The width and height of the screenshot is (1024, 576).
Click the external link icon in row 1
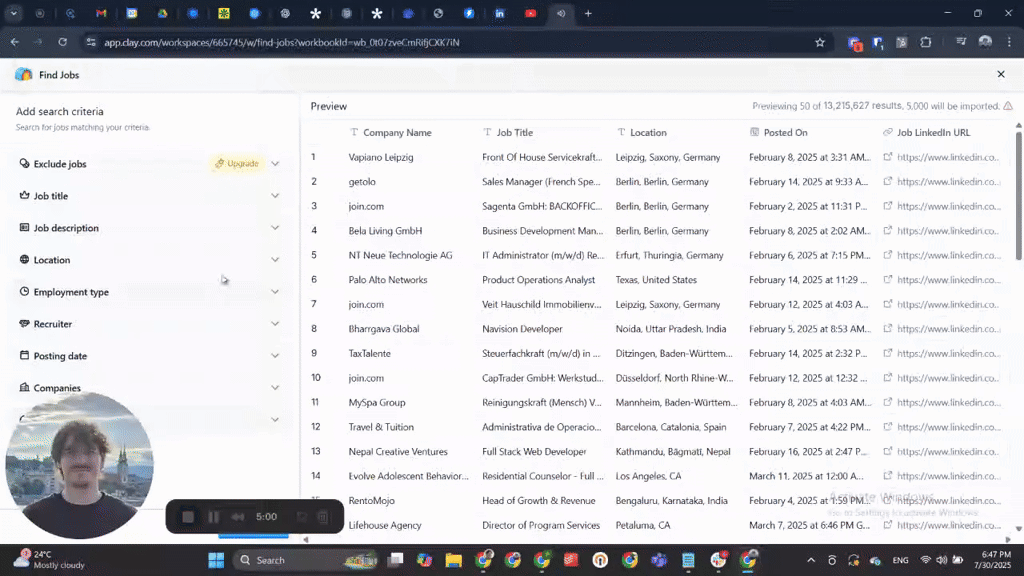(888, 157)
